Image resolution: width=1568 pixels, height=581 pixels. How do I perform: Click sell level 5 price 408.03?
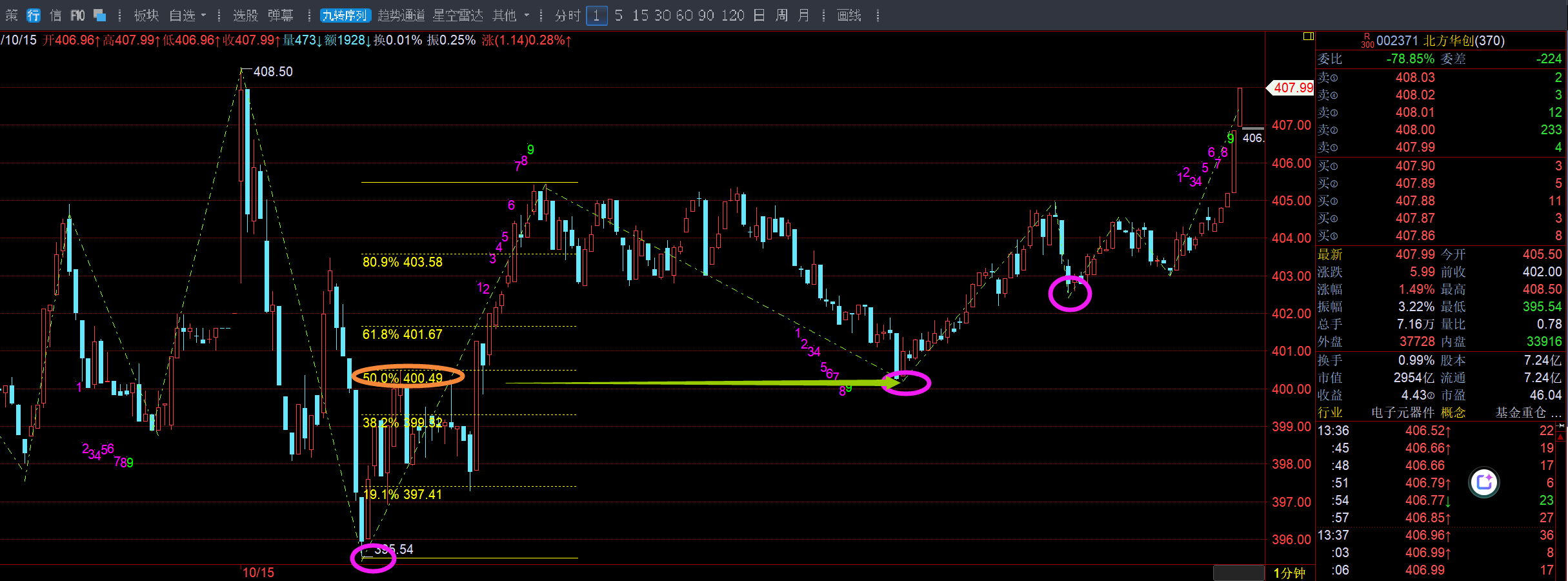(1415, 77)
